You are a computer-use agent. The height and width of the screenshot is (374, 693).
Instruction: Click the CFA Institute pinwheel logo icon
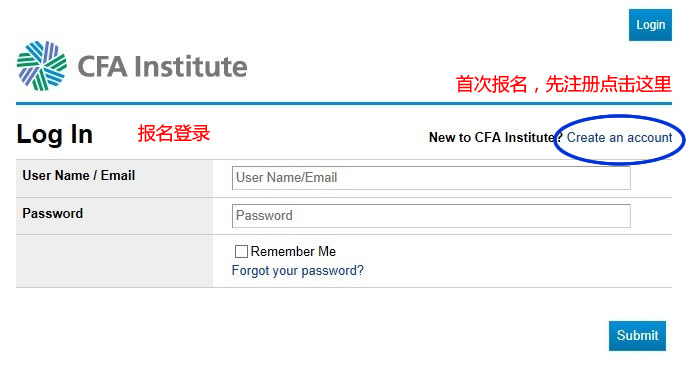[x=42, y=66]
